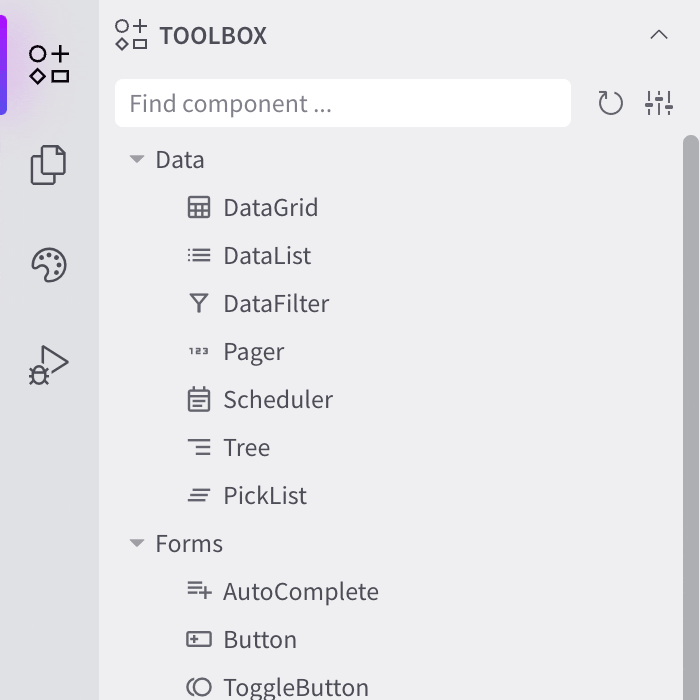Click the PickList label
700x700 pixels.
265,496
